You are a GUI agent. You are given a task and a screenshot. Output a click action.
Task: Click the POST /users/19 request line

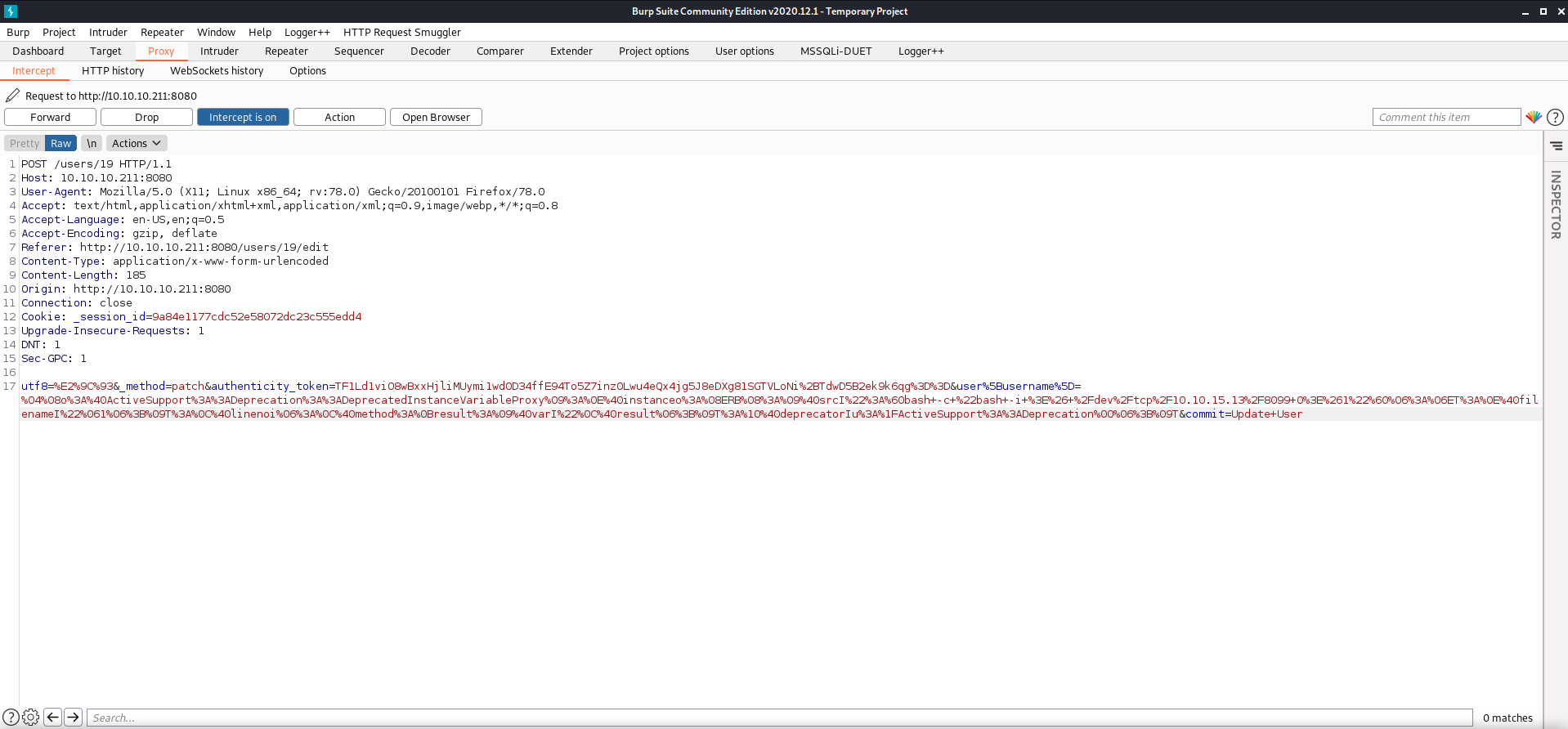tap(96, 164)
